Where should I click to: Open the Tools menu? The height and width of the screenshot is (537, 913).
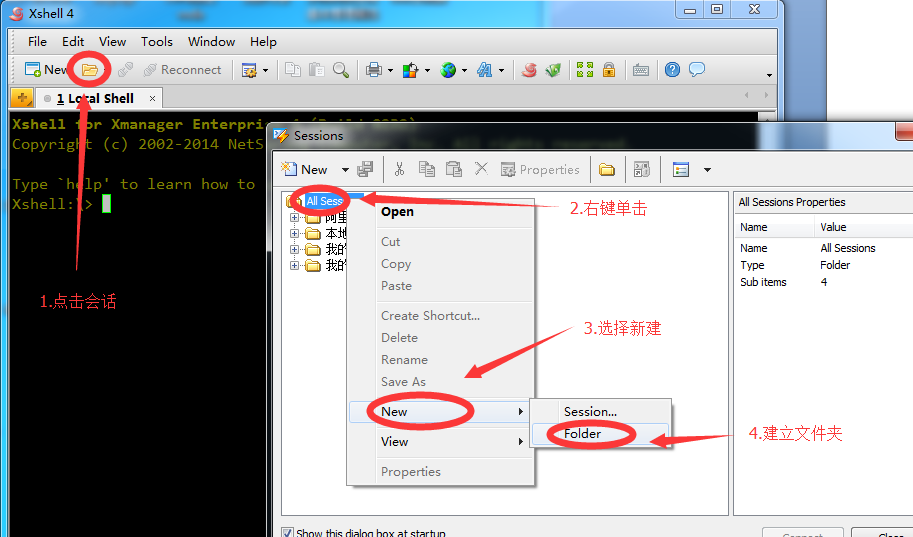point(157,42)
